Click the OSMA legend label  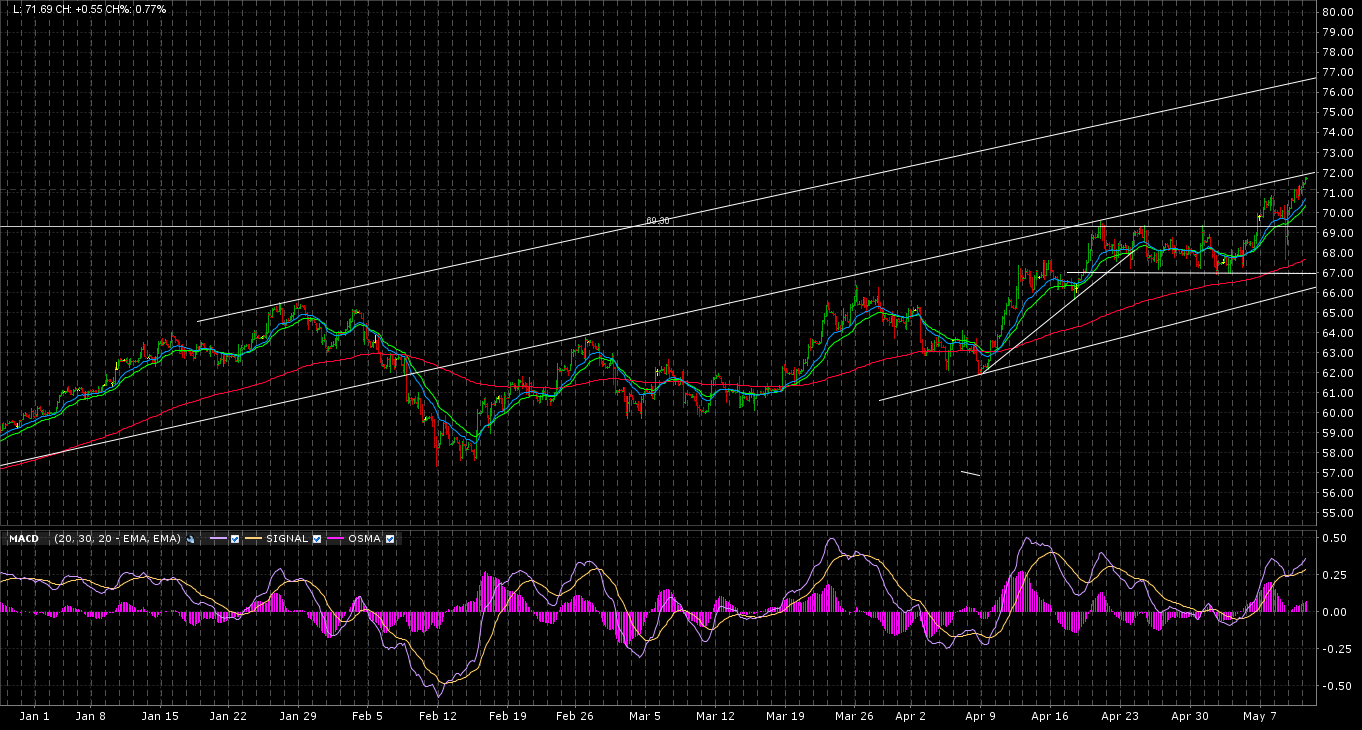click(x=364, y=539)
